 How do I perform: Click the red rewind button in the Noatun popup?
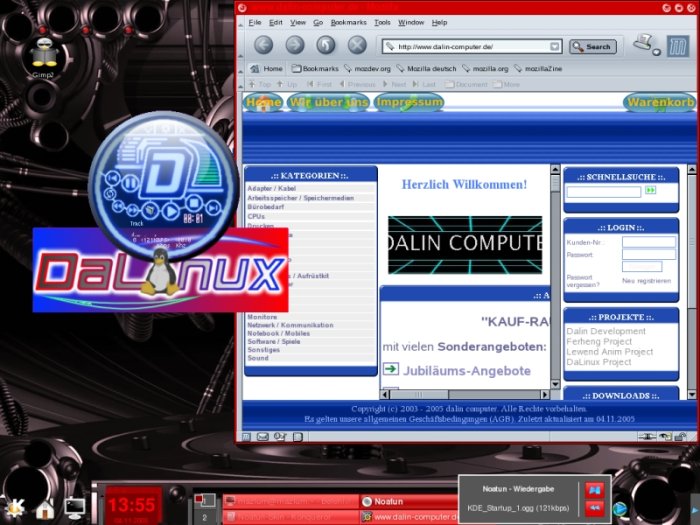[x=594, y=508]
